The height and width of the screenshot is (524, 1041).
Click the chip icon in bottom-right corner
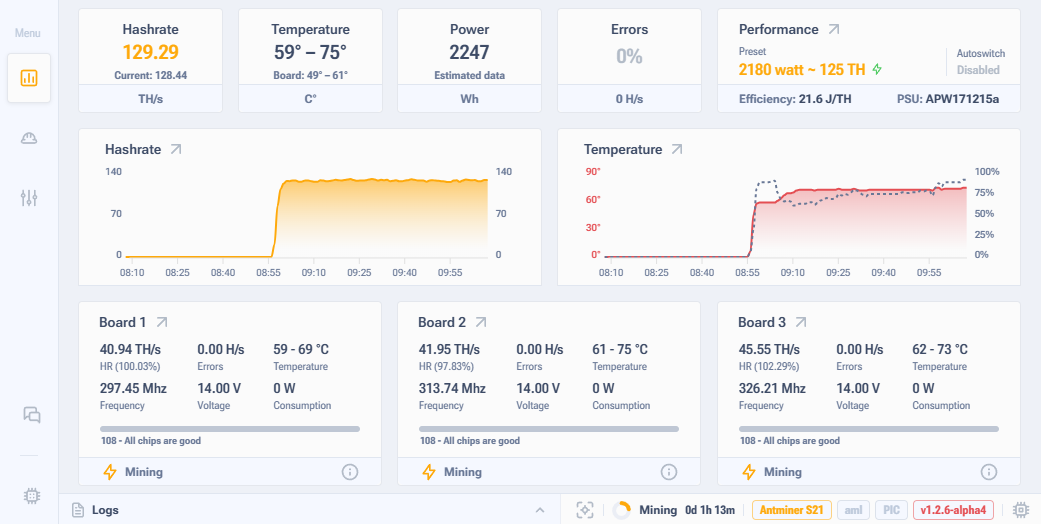point(1021,510)
